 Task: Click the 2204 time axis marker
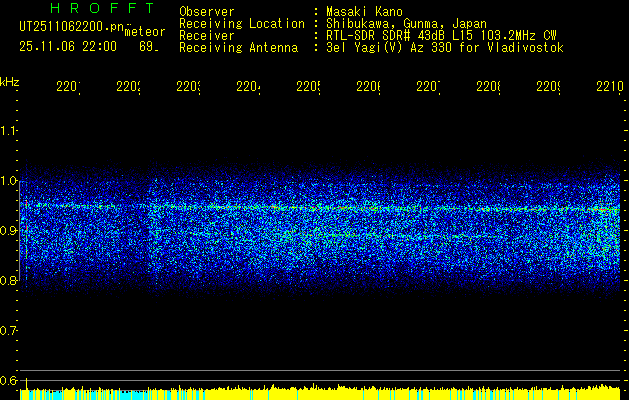pos(248,87)
